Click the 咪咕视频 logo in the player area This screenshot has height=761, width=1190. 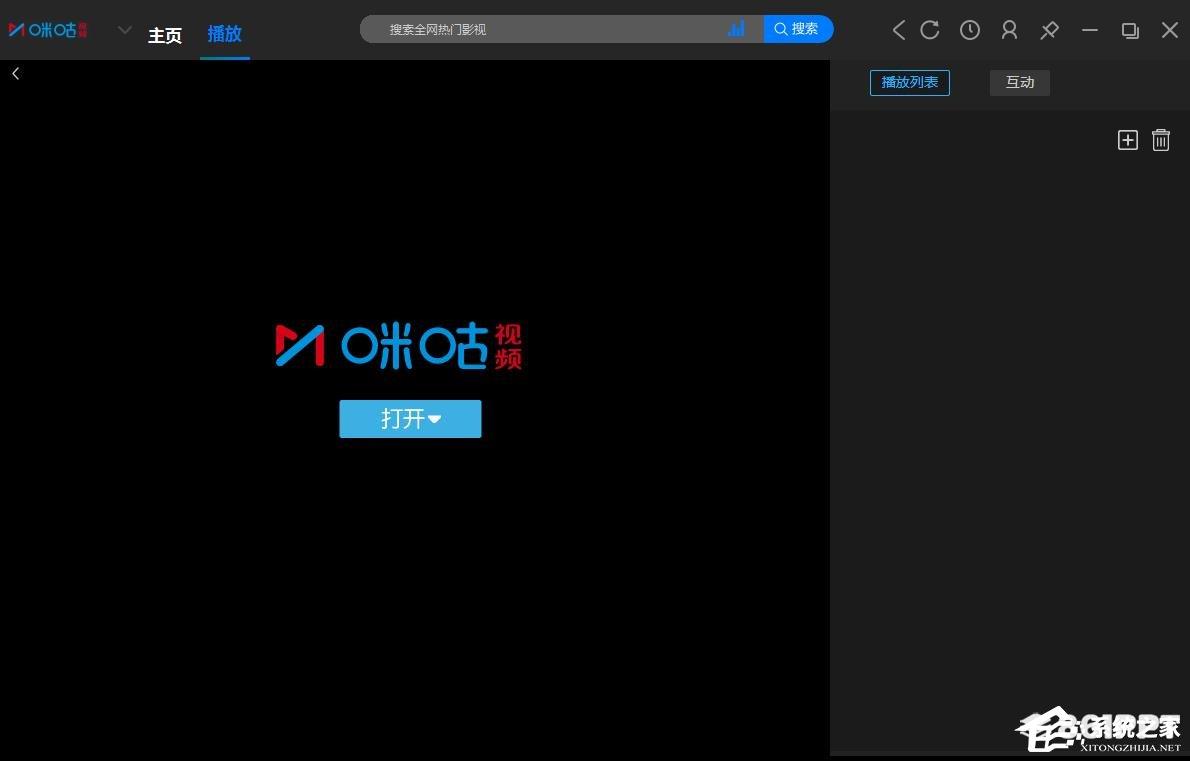(x=398, y=346)
